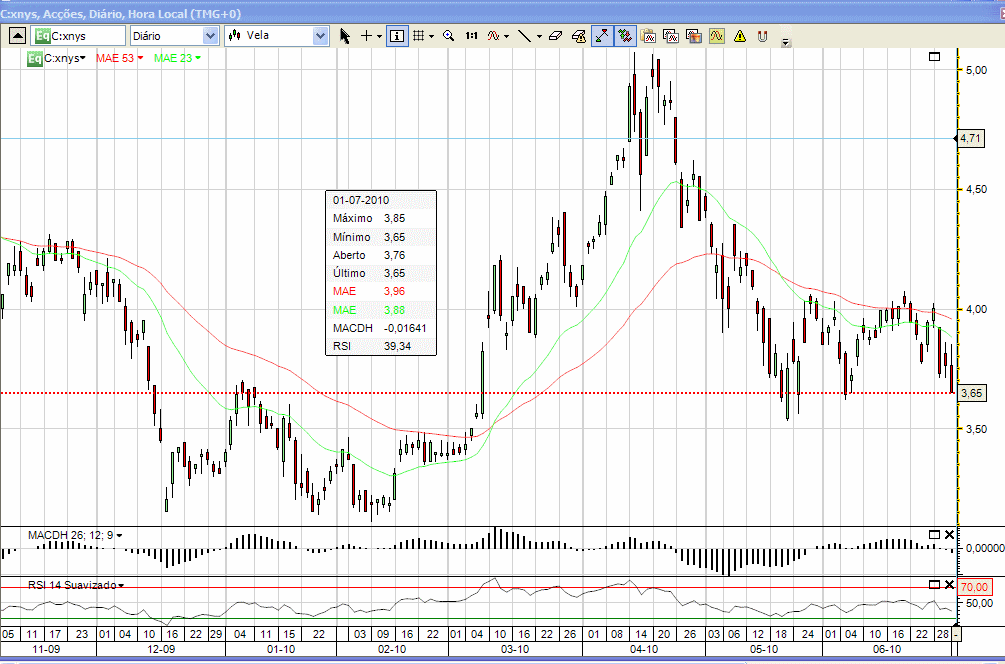Toggle the data info box button

point(397,36)
